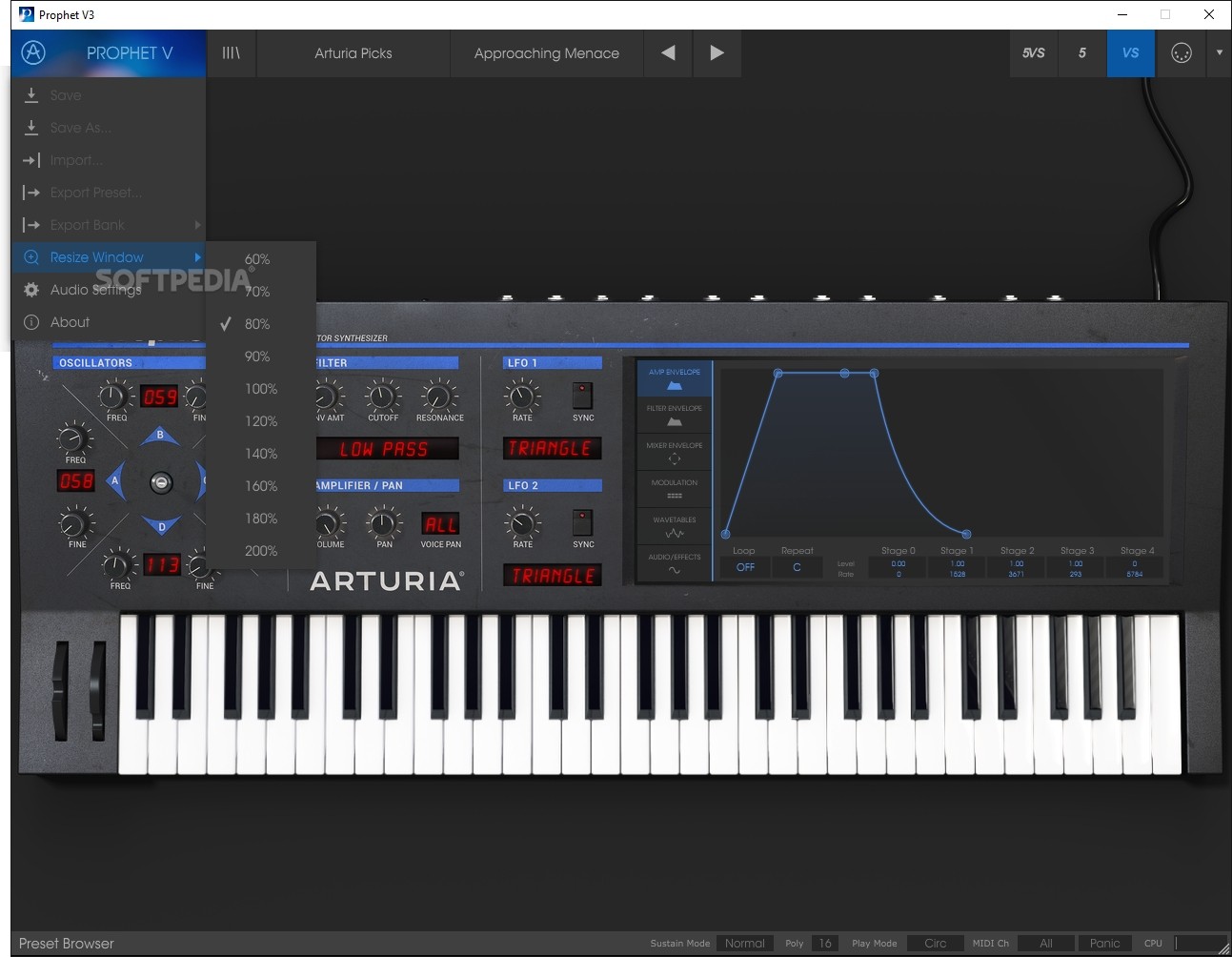The height and width of the screenshot is (957, 1232).
Task: Change Sustain Mode Normal setting
Action: pyautogui.click(x=744, y=944)
